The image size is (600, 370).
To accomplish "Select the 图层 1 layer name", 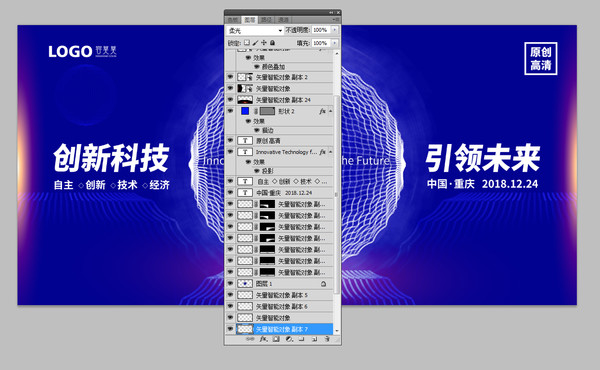I will click(264, 284).
